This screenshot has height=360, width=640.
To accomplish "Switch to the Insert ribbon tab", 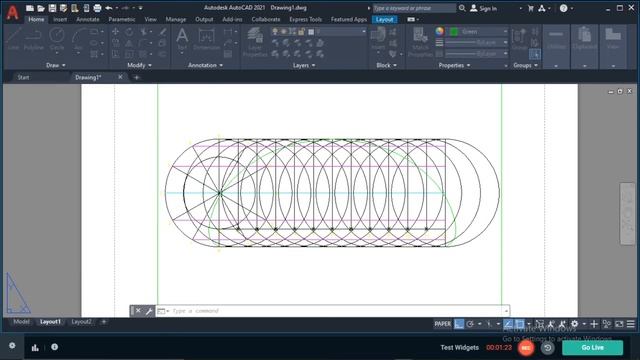I will [x=60, y=19].
